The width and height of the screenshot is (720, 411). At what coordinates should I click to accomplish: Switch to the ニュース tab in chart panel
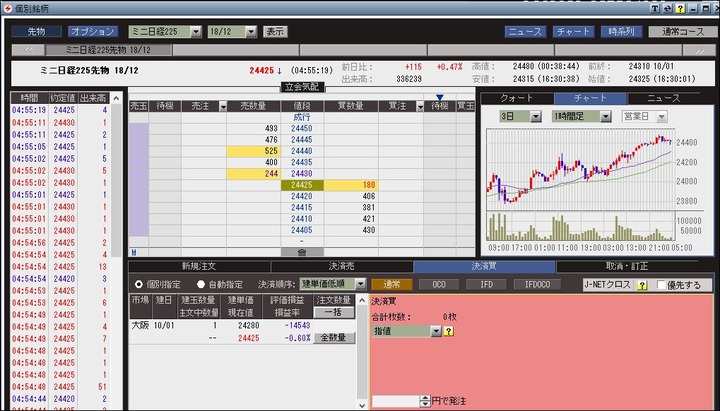point(664,98)
